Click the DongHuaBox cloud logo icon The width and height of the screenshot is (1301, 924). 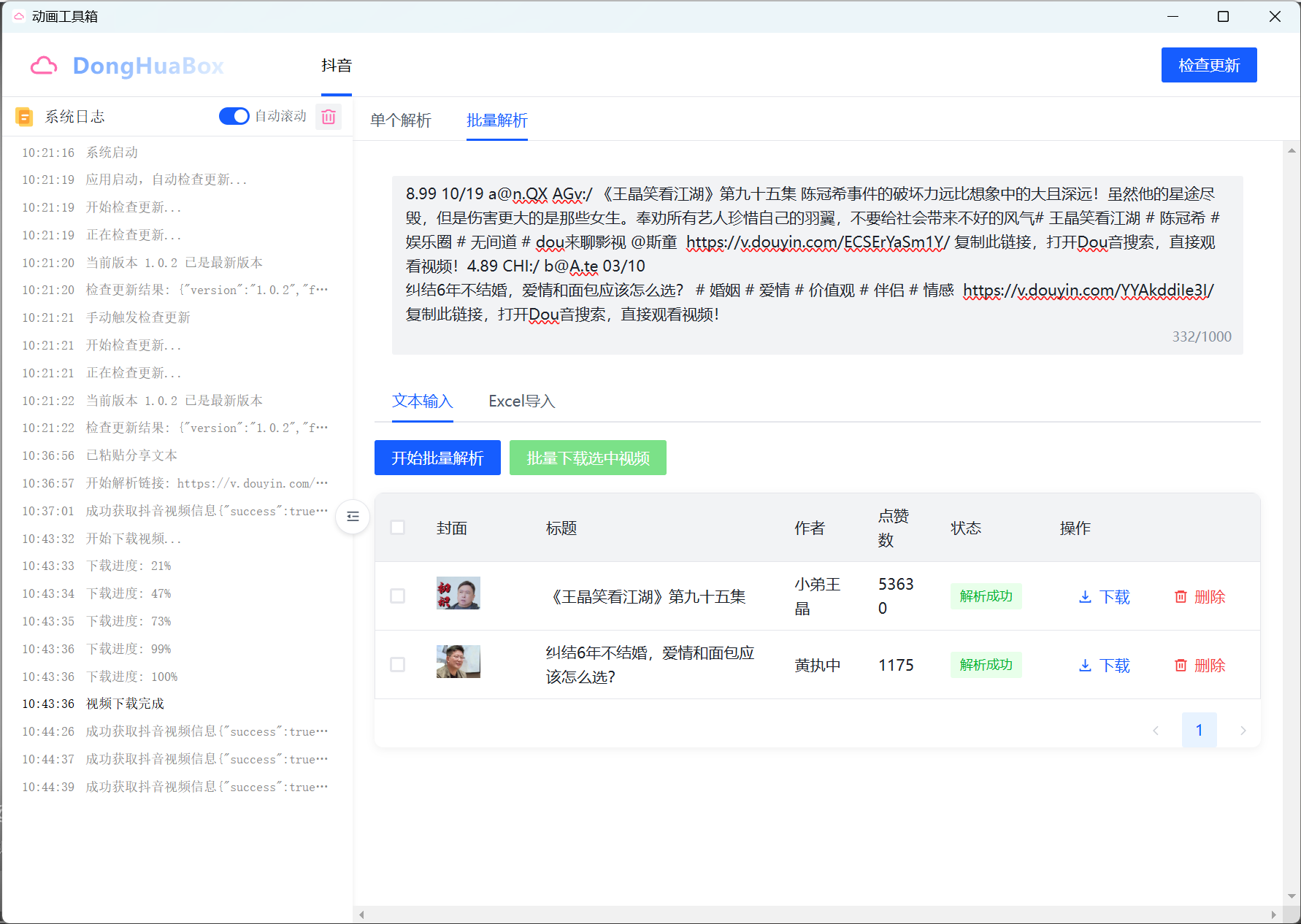(44, 66)
